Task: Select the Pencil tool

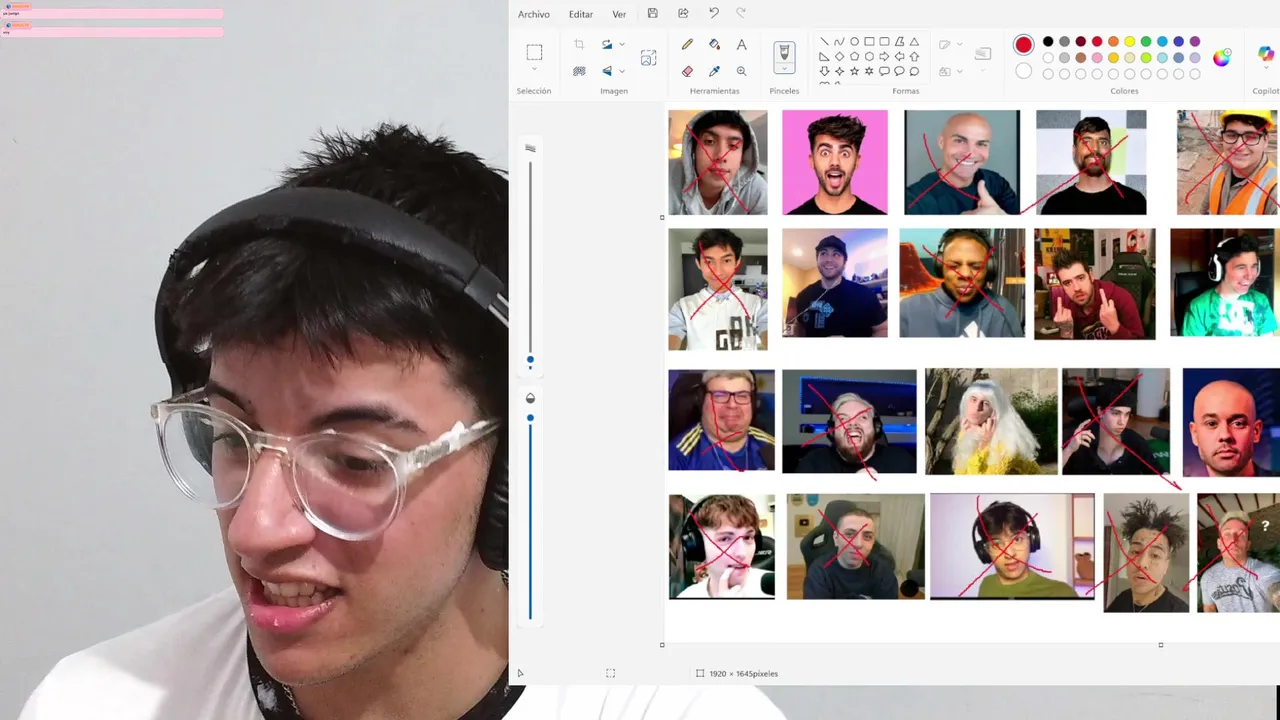Action: (x=687, y=44)
